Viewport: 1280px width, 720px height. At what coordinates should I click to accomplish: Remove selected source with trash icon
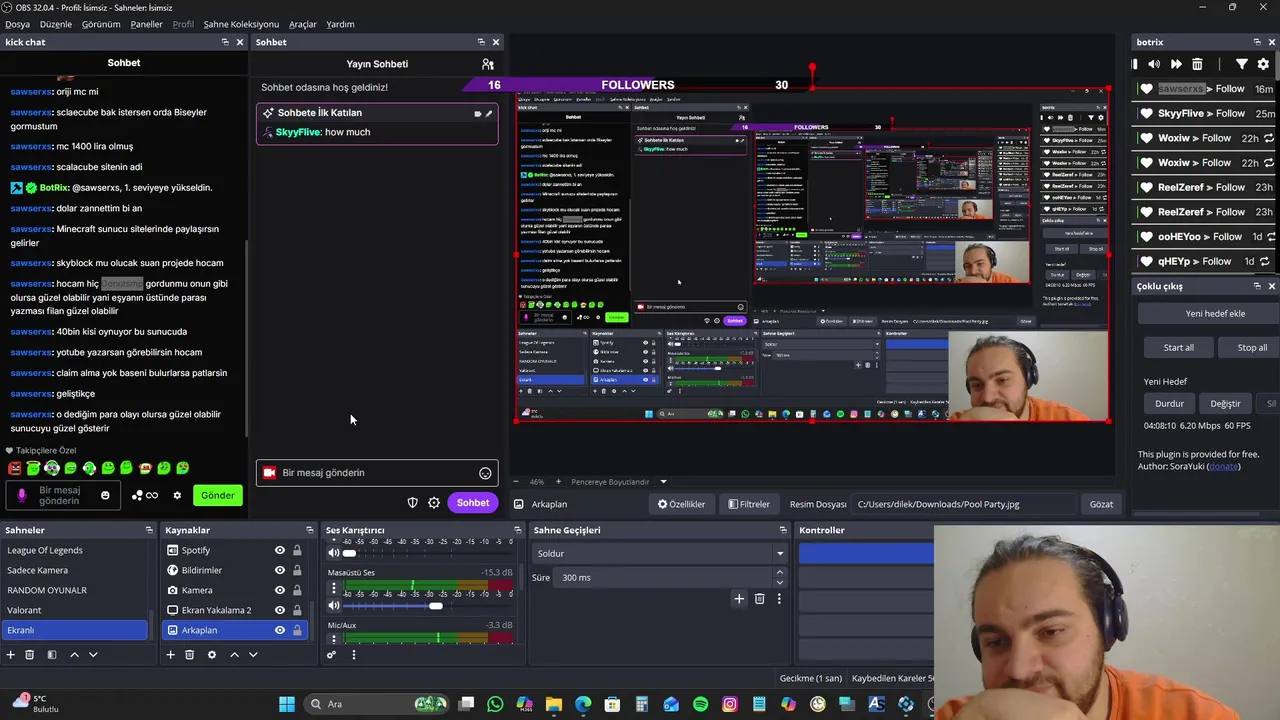(x=189, y=655)
